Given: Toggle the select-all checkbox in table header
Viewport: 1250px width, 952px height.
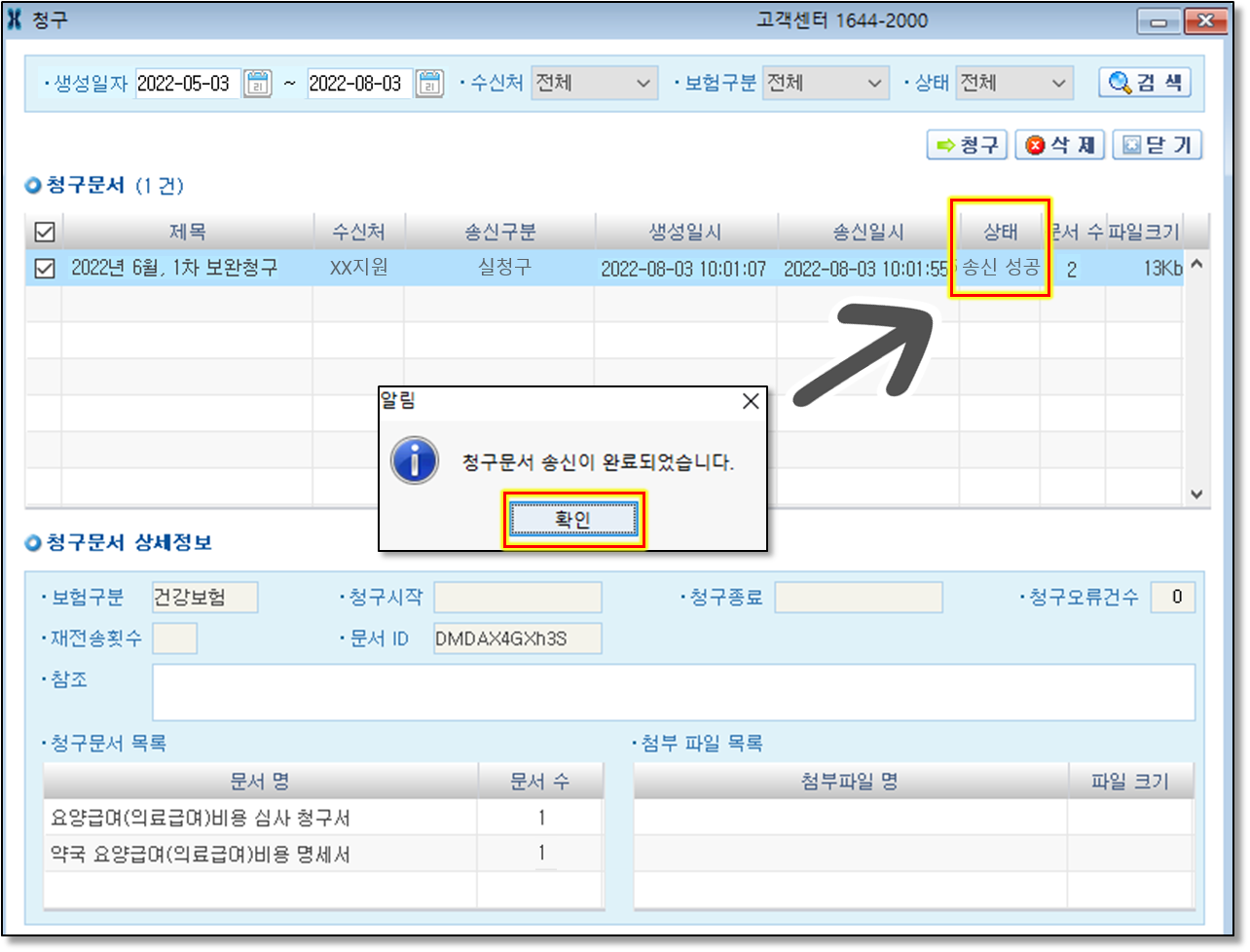Looking at the screenshot, I should (44, 232).
